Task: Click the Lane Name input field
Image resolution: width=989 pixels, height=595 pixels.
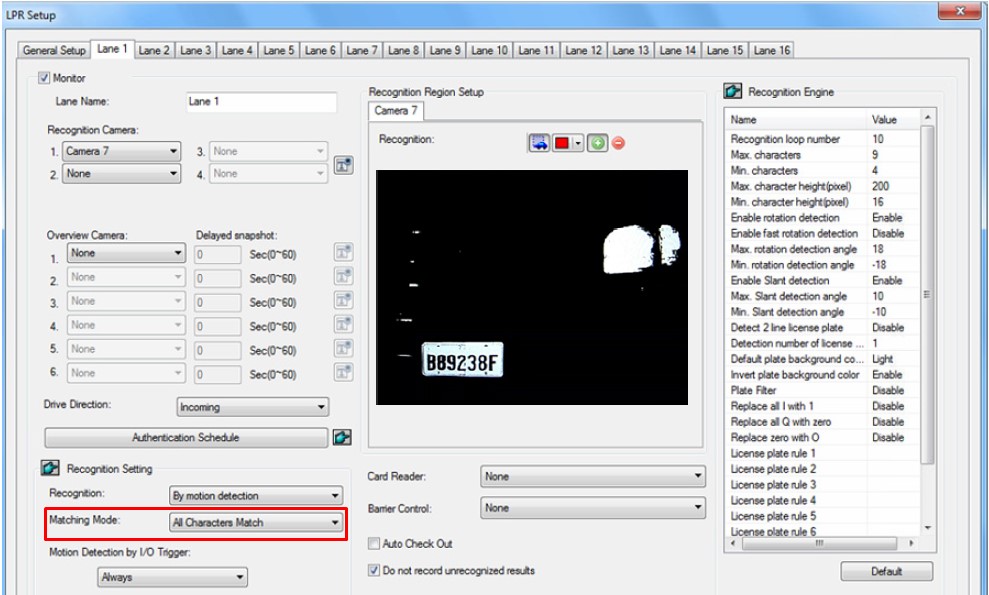Action: (x=261, y=102)
